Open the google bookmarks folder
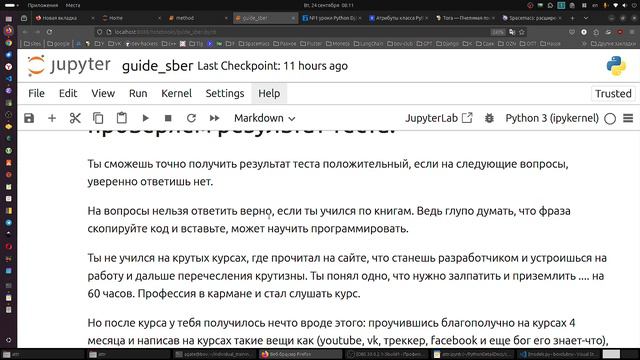 click(58, 43)
